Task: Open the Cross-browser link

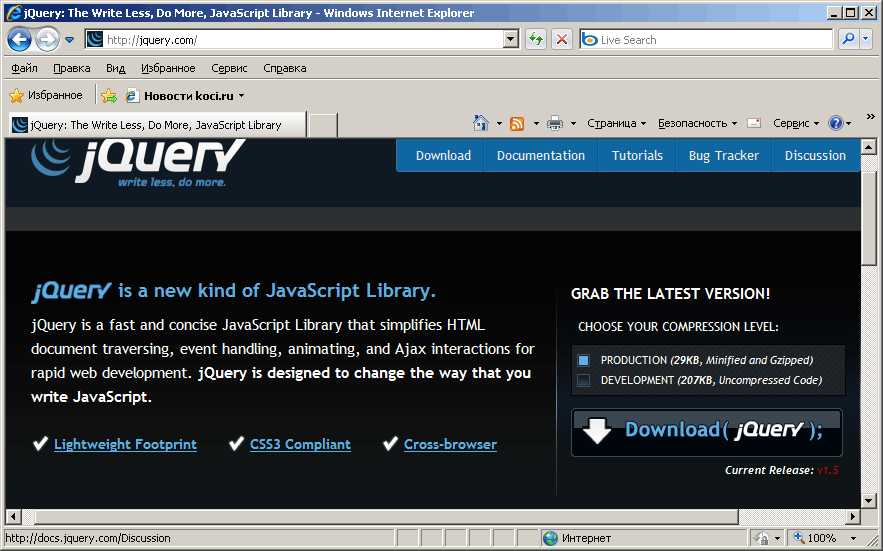Action: click(450, 445)
